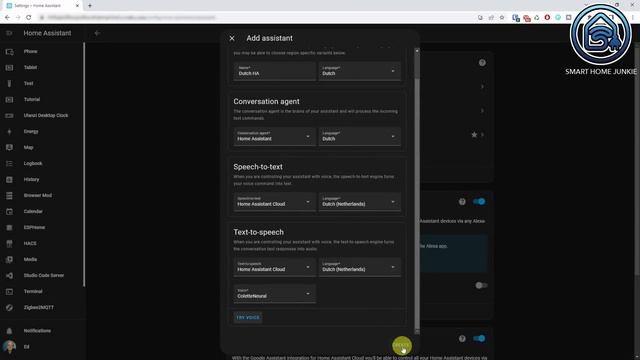Click the star icon on assistant row

(474, 135)
